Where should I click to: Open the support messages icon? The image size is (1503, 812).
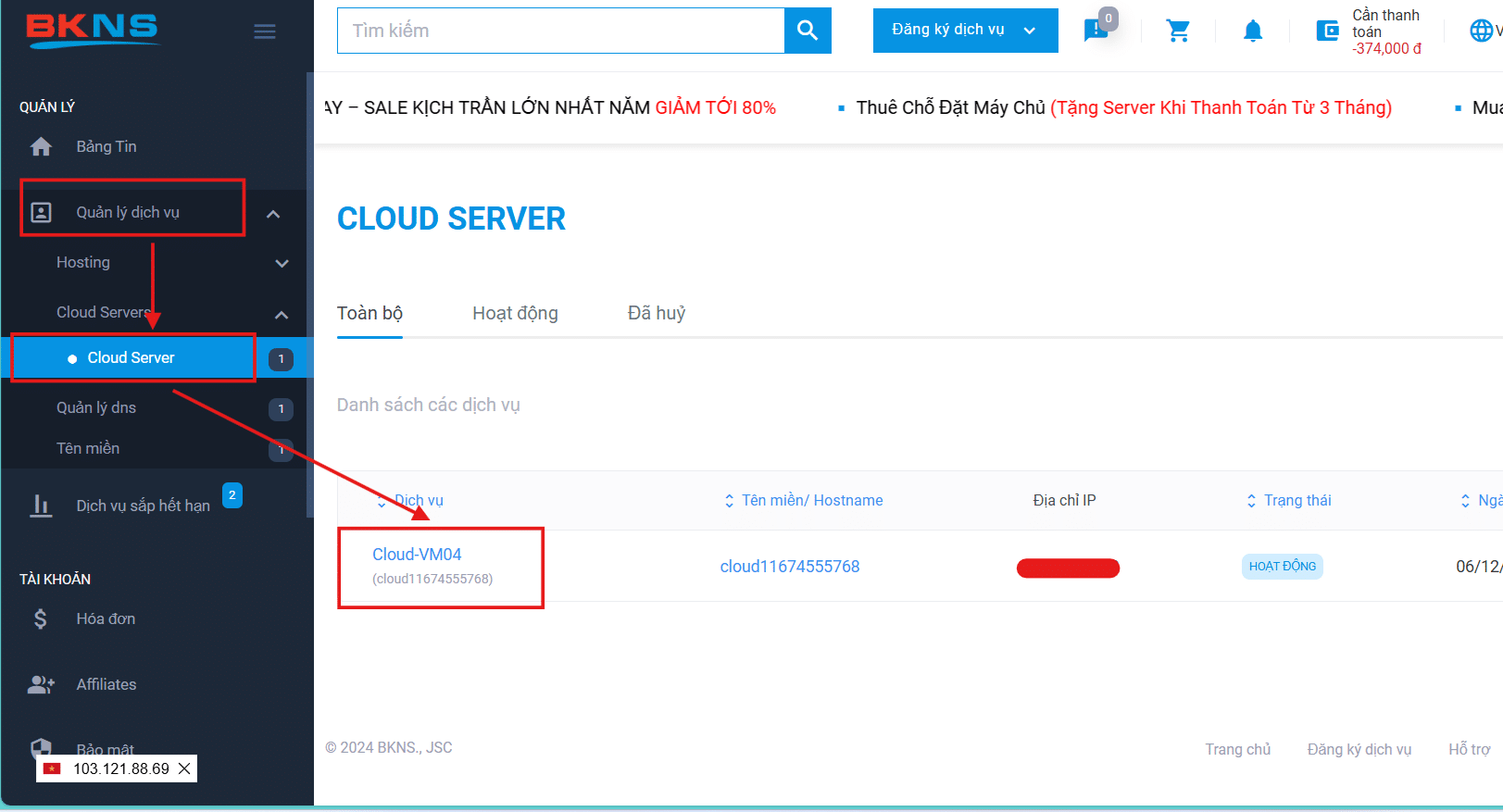[x=1096, y=31]
